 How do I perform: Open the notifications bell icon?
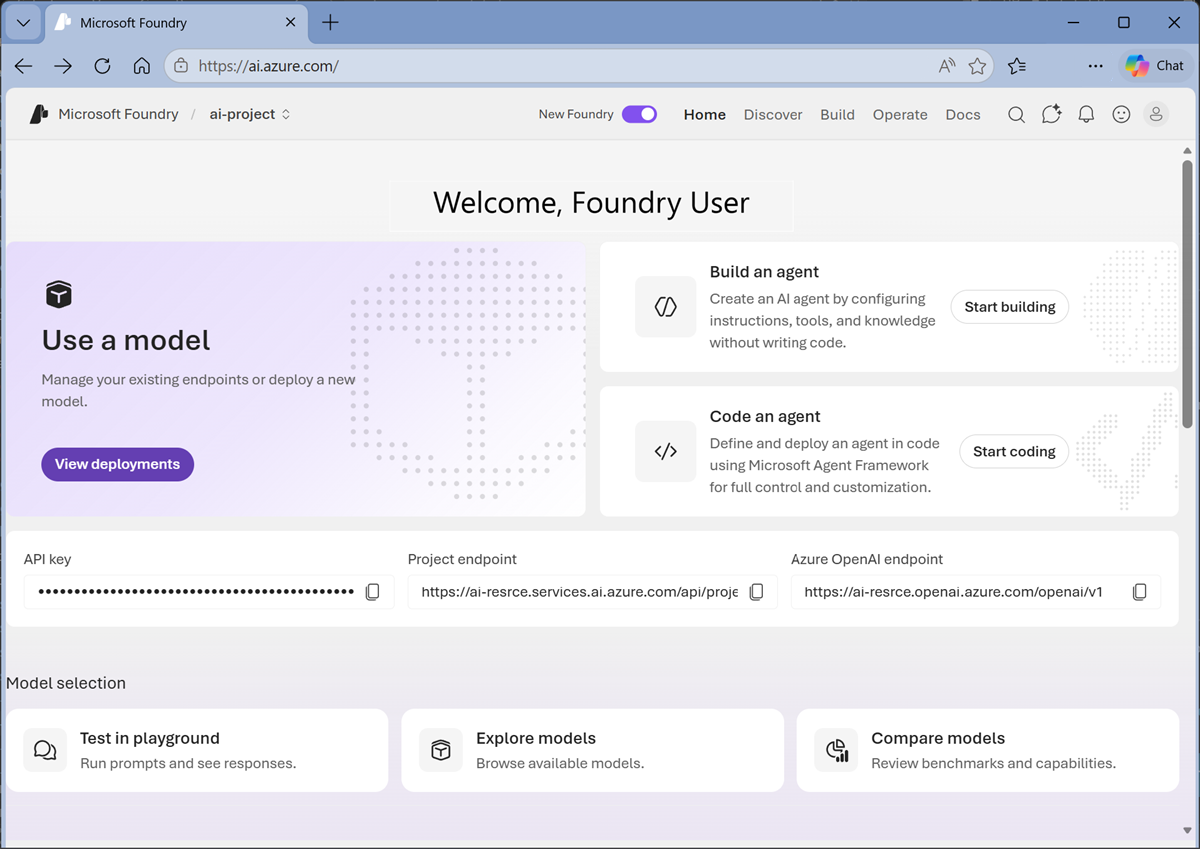1086,115
